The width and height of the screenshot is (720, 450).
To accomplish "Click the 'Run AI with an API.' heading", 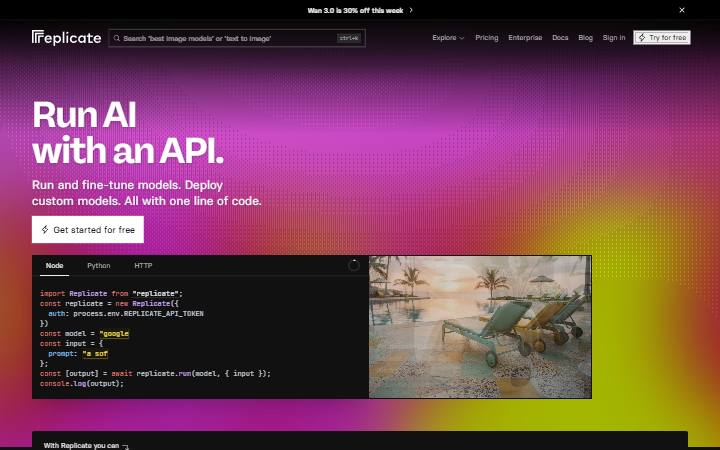I will pyautogui.click(x=128, y=132).
